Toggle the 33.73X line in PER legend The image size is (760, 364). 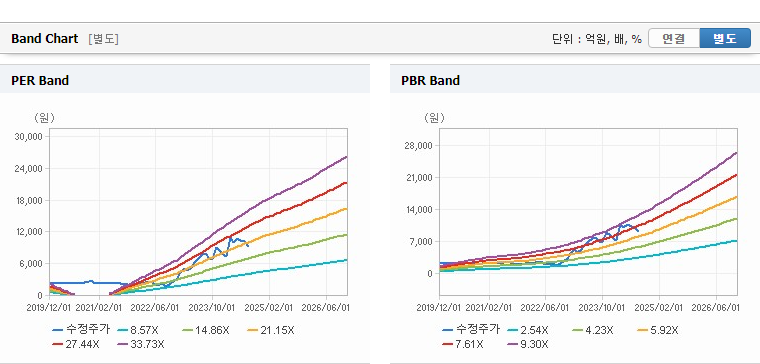pos(141,345)
